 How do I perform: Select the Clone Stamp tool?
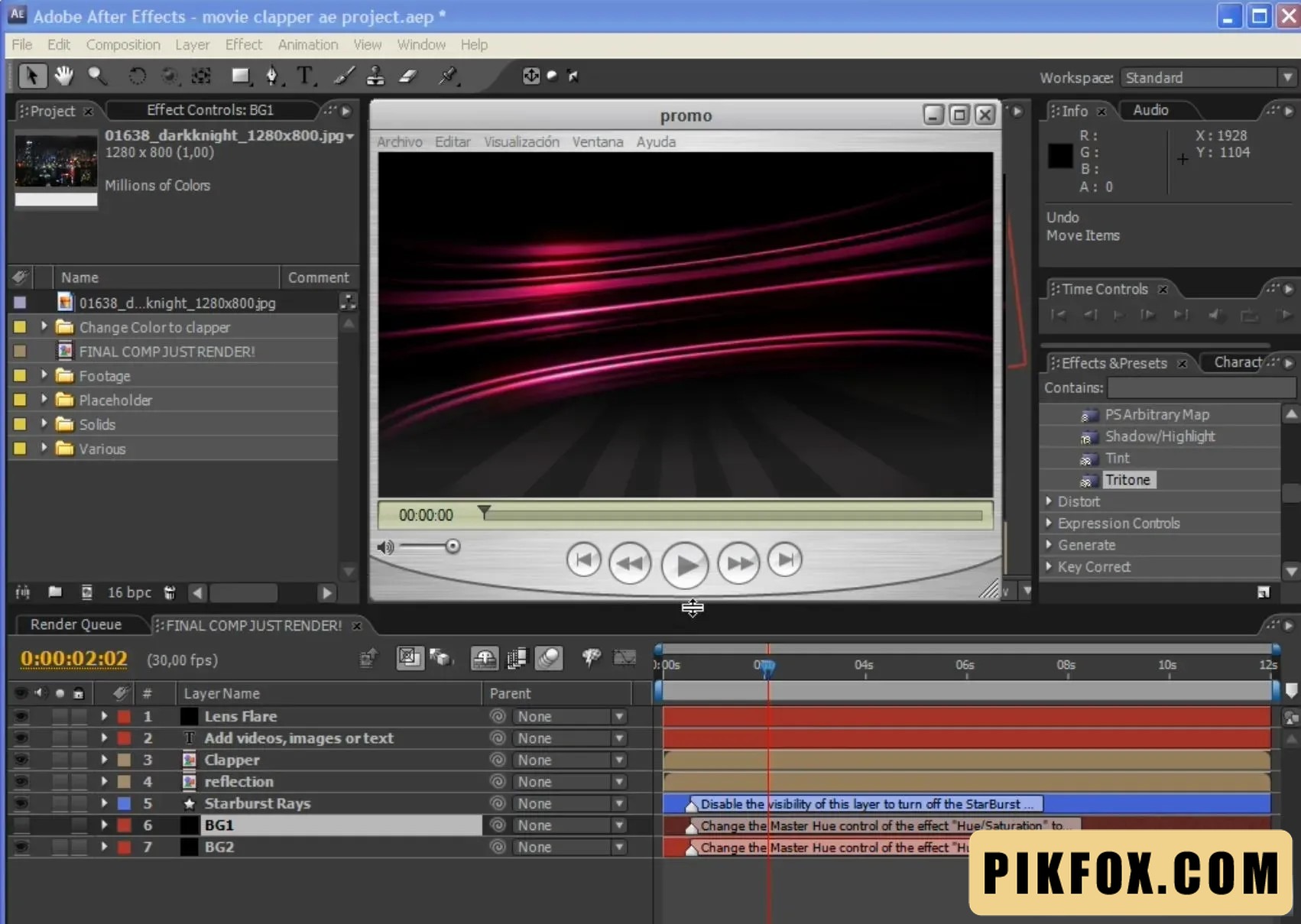coord(375,76)
